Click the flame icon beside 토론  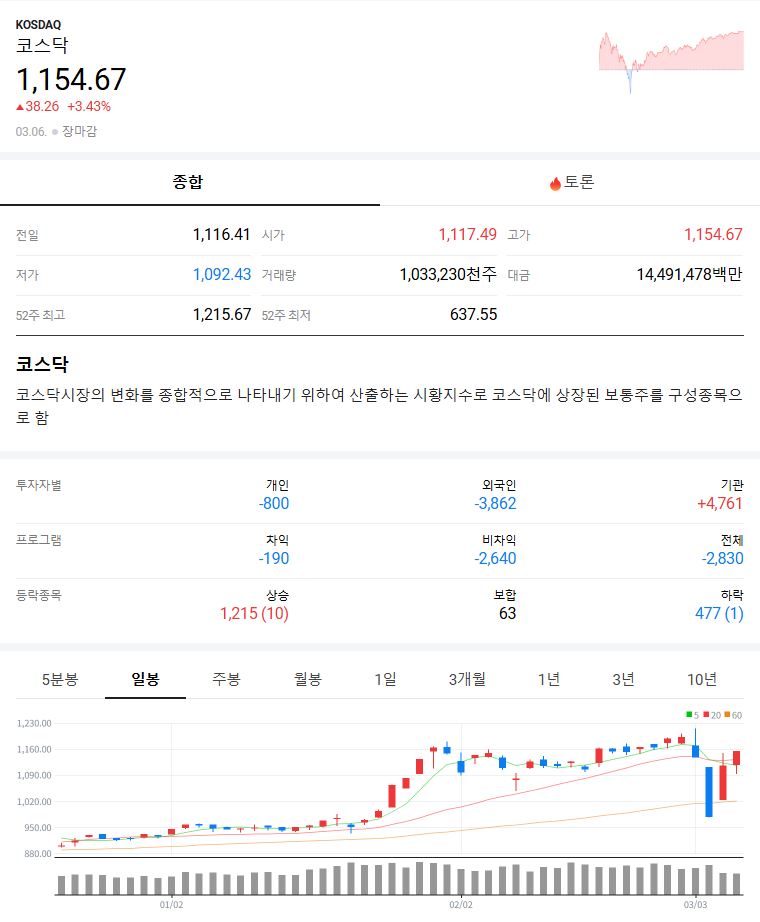click(x=555, y=183)
